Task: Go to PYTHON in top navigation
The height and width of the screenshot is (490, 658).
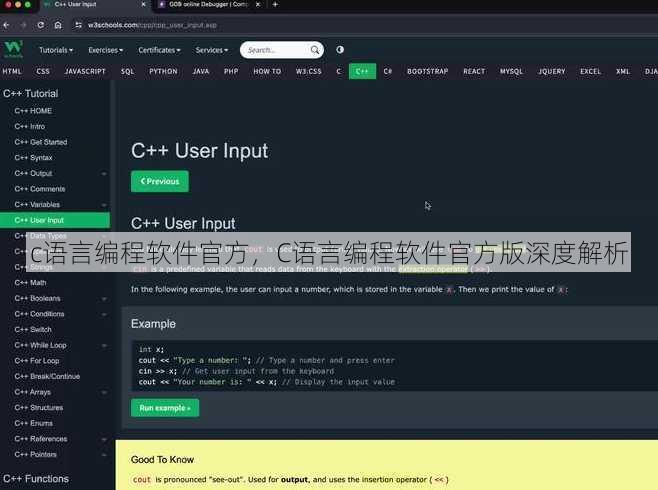Action: click(x=163, y=71)
